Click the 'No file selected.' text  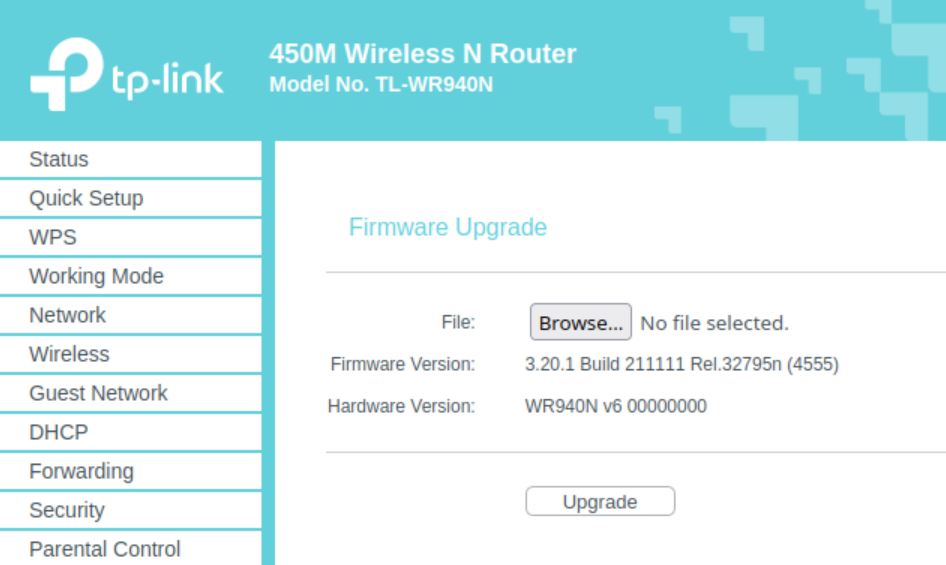tap(714, 323)
